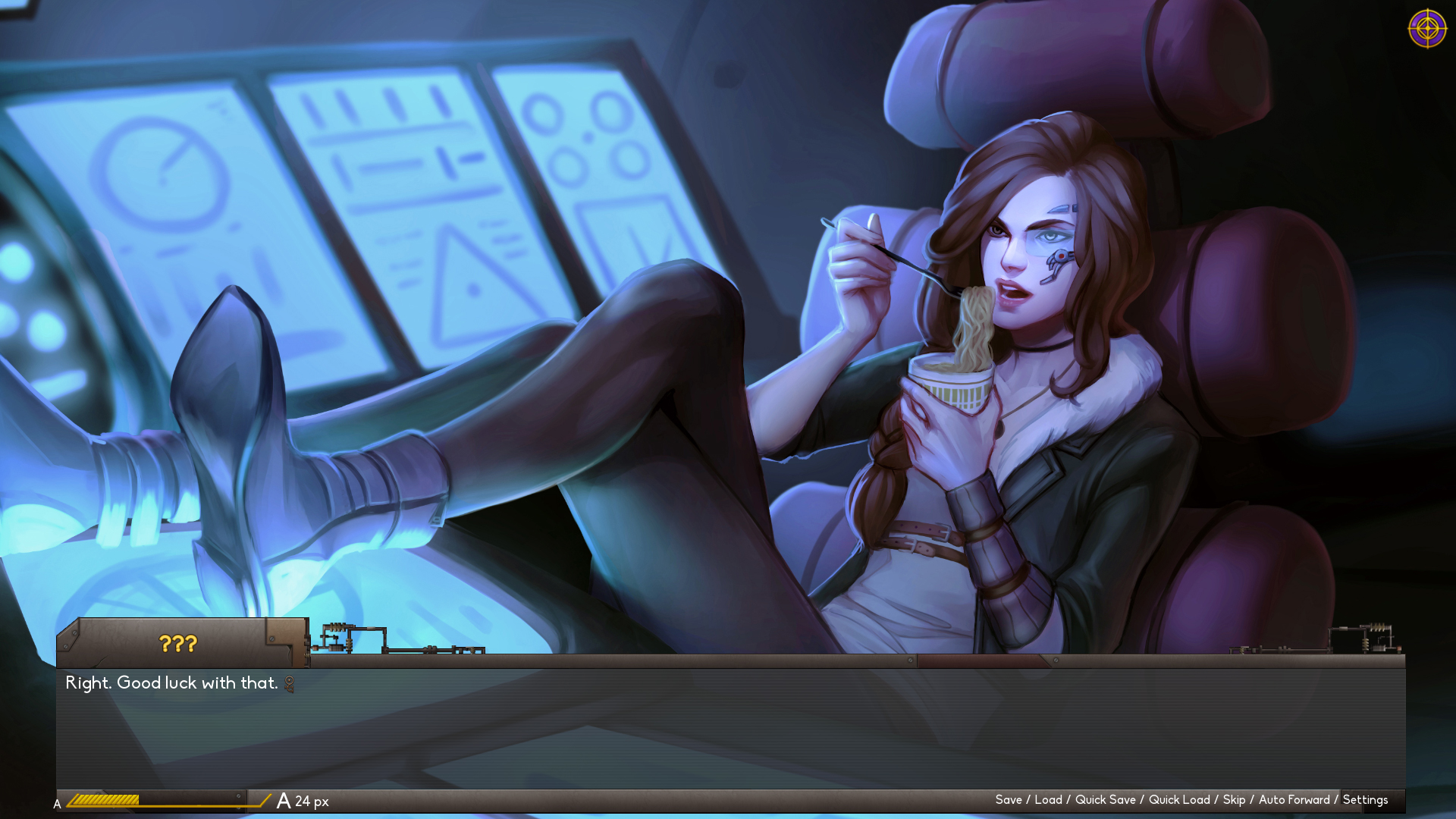Screen dimensions: 1456x819
Task: Click the dialogue box to advance the story
Action: [728, 728]
